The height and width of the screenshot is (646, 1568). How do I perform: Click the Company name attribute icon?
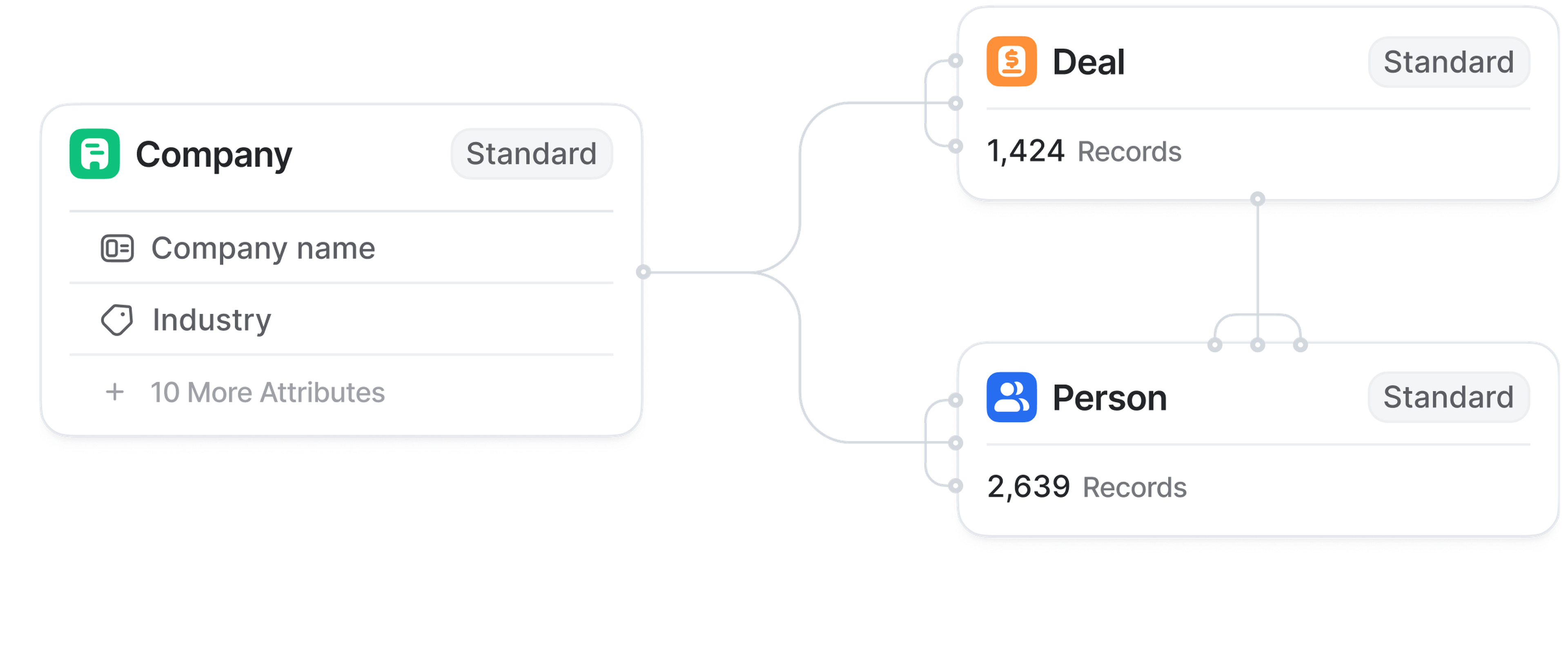[x=117, y=248]
